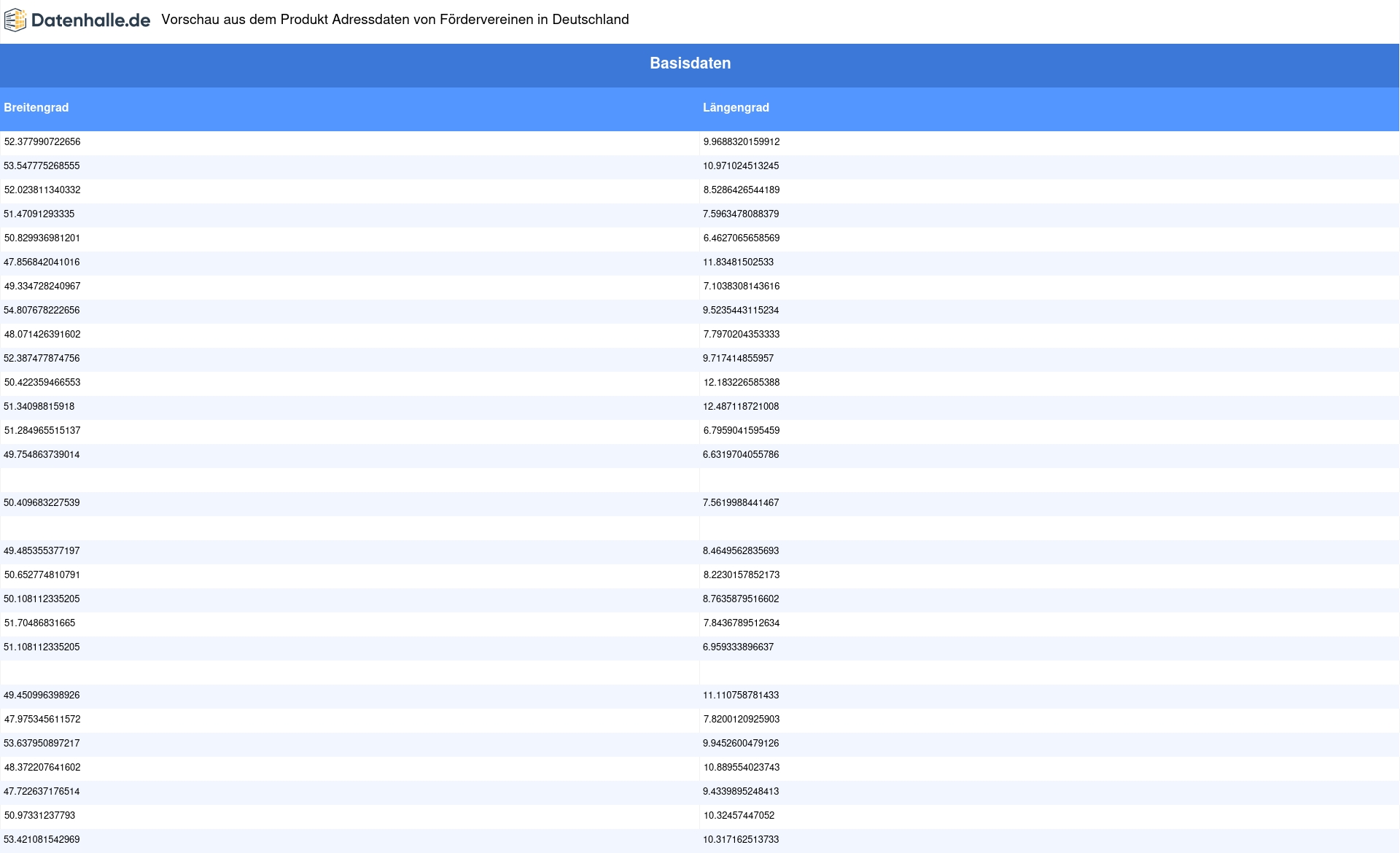Select longitude 9.5235443115234

point(741,311)
